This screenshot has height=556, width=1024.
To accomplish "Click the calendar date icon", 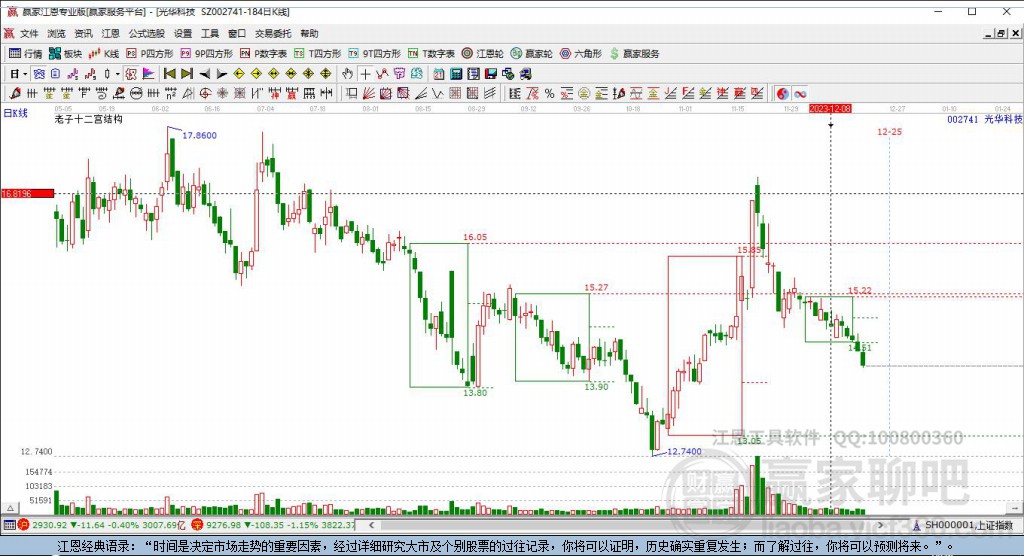I will [438, 74].
